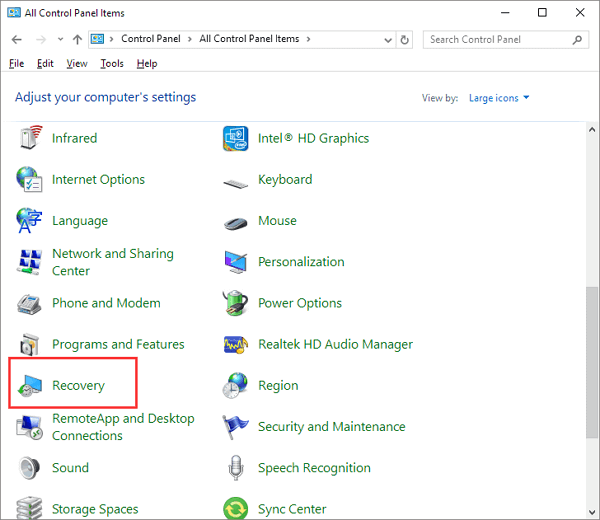Open the Programs and Features link
Screen dimensions: 600x520
click(118, 344)
